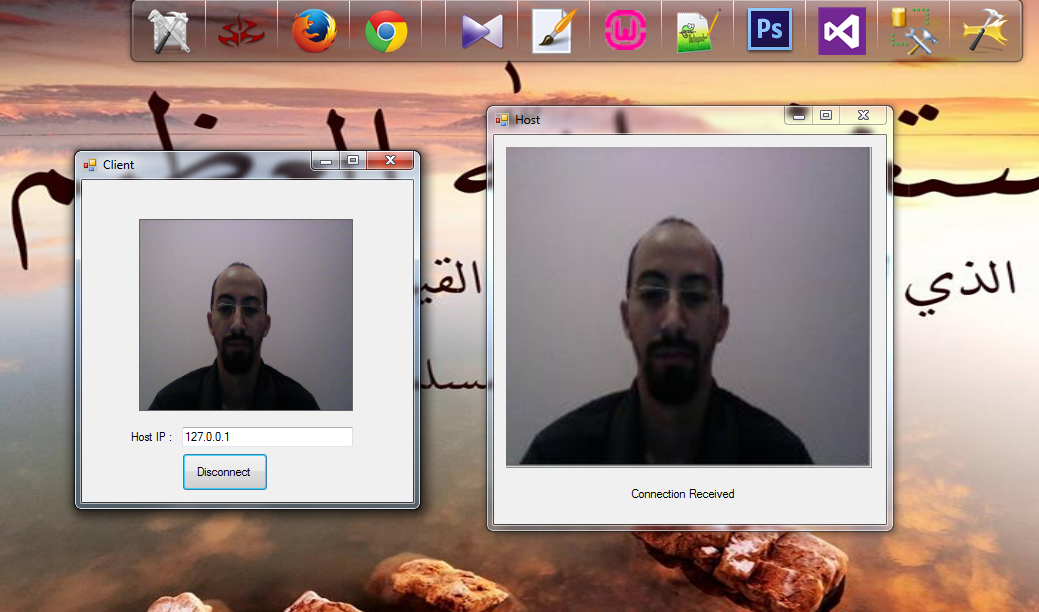
Task: Close the Client window
Action: pyautogui.click(x=390, y=160)
